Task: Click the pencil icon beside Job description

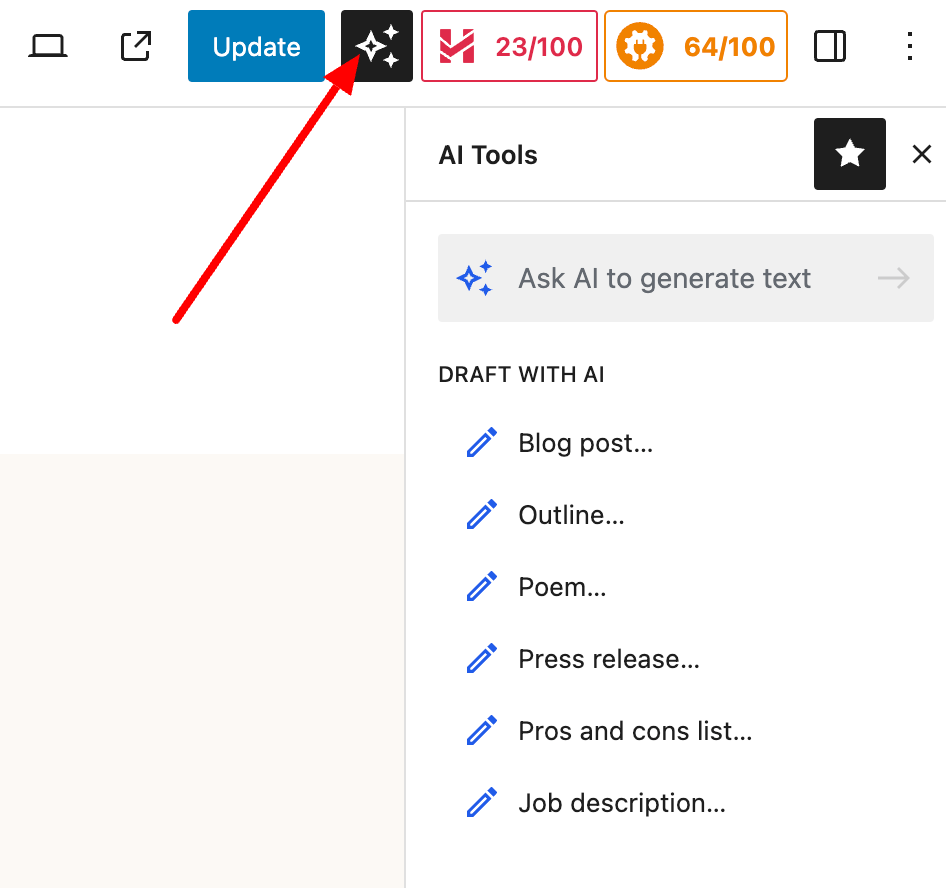Action: (x=481, y=802)
